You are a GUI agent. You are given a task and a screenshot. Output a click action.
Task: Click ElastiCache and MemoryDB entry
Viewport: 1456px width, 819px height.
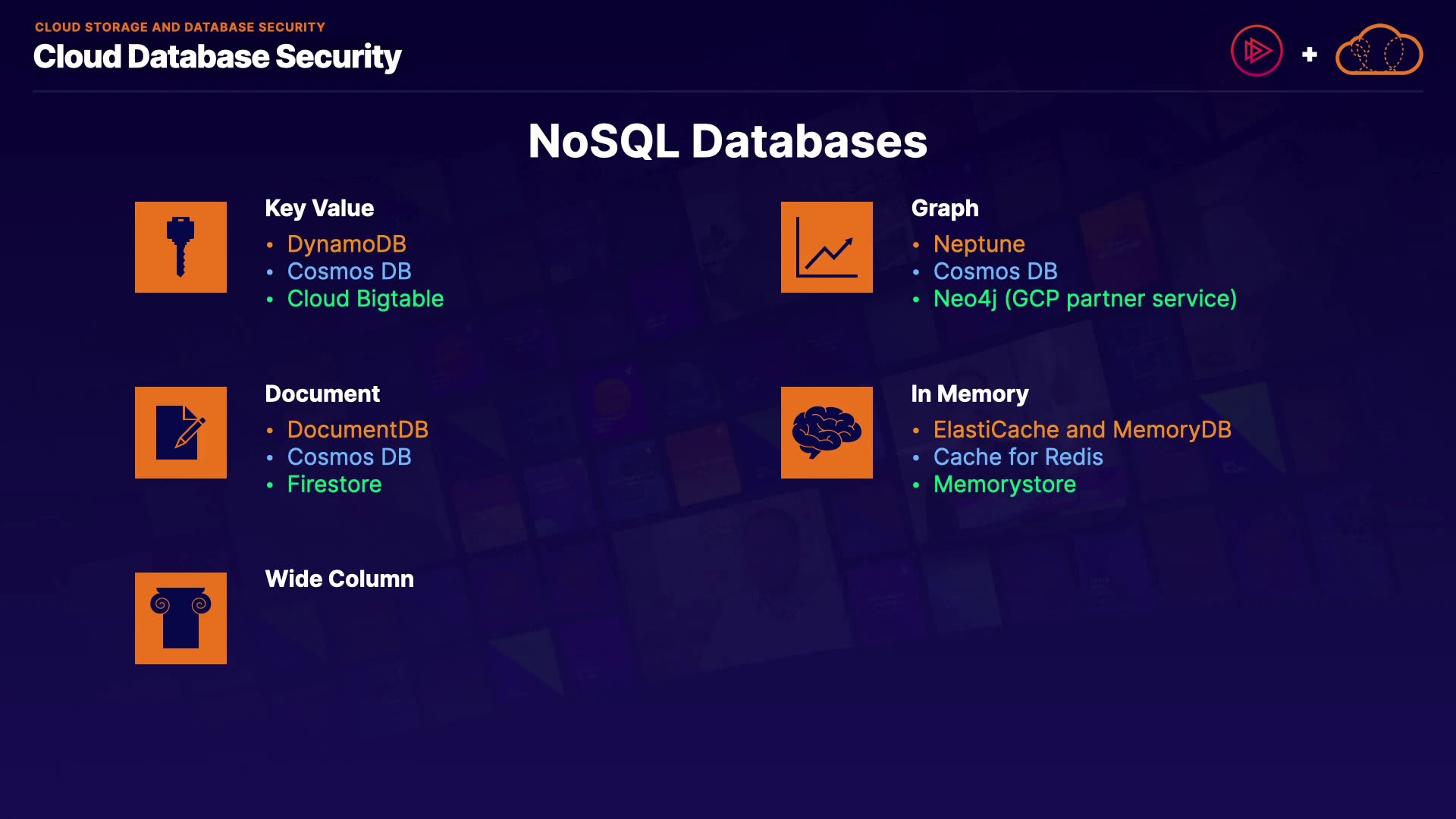coord(1082,430)
